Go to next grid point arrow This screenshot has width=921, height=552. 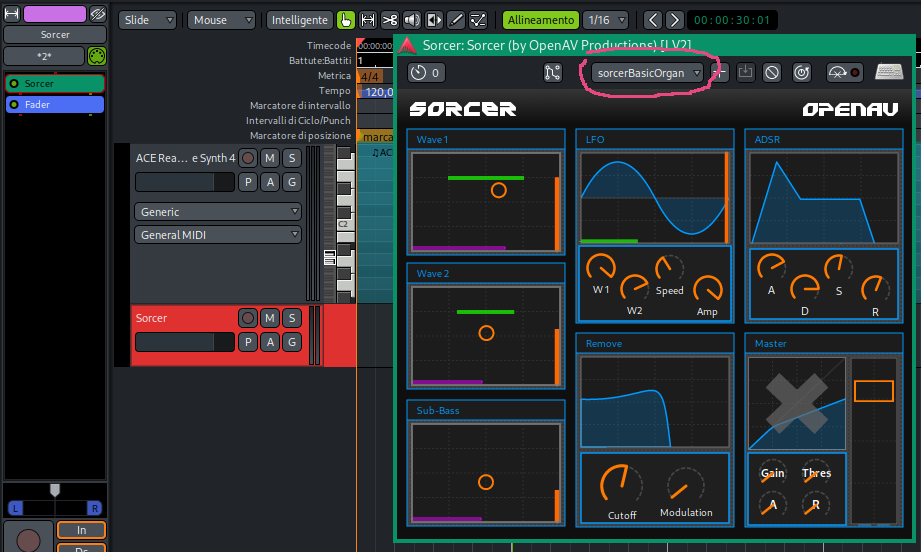pos(674,20)
